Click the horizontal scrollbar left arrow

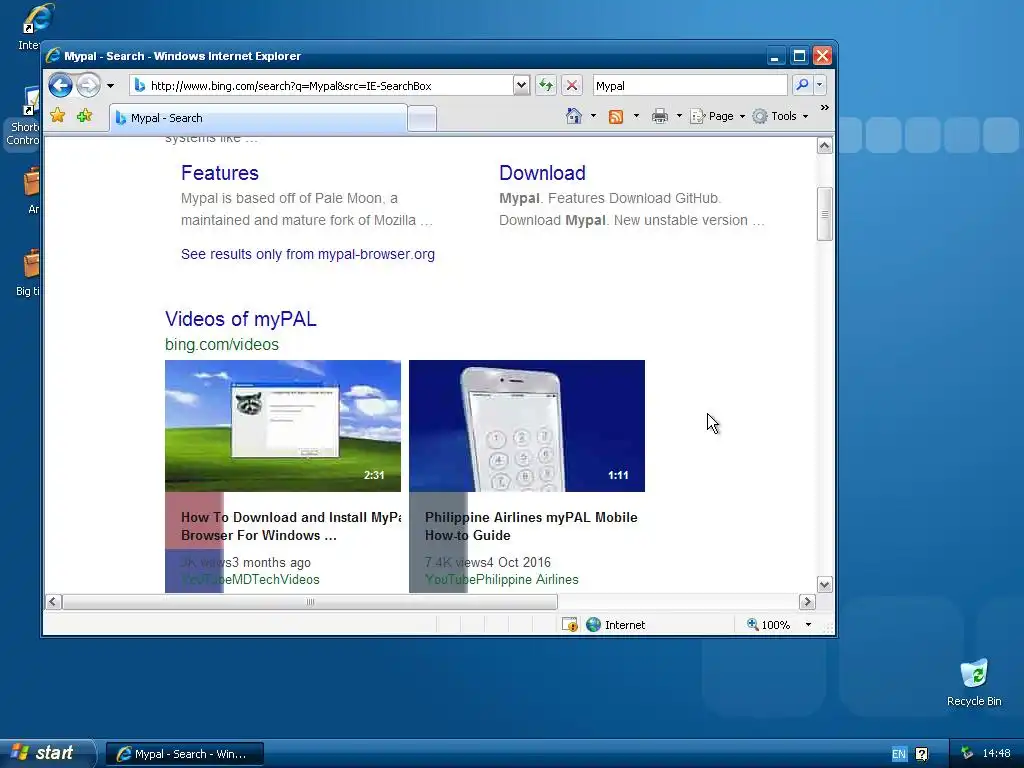54,601
